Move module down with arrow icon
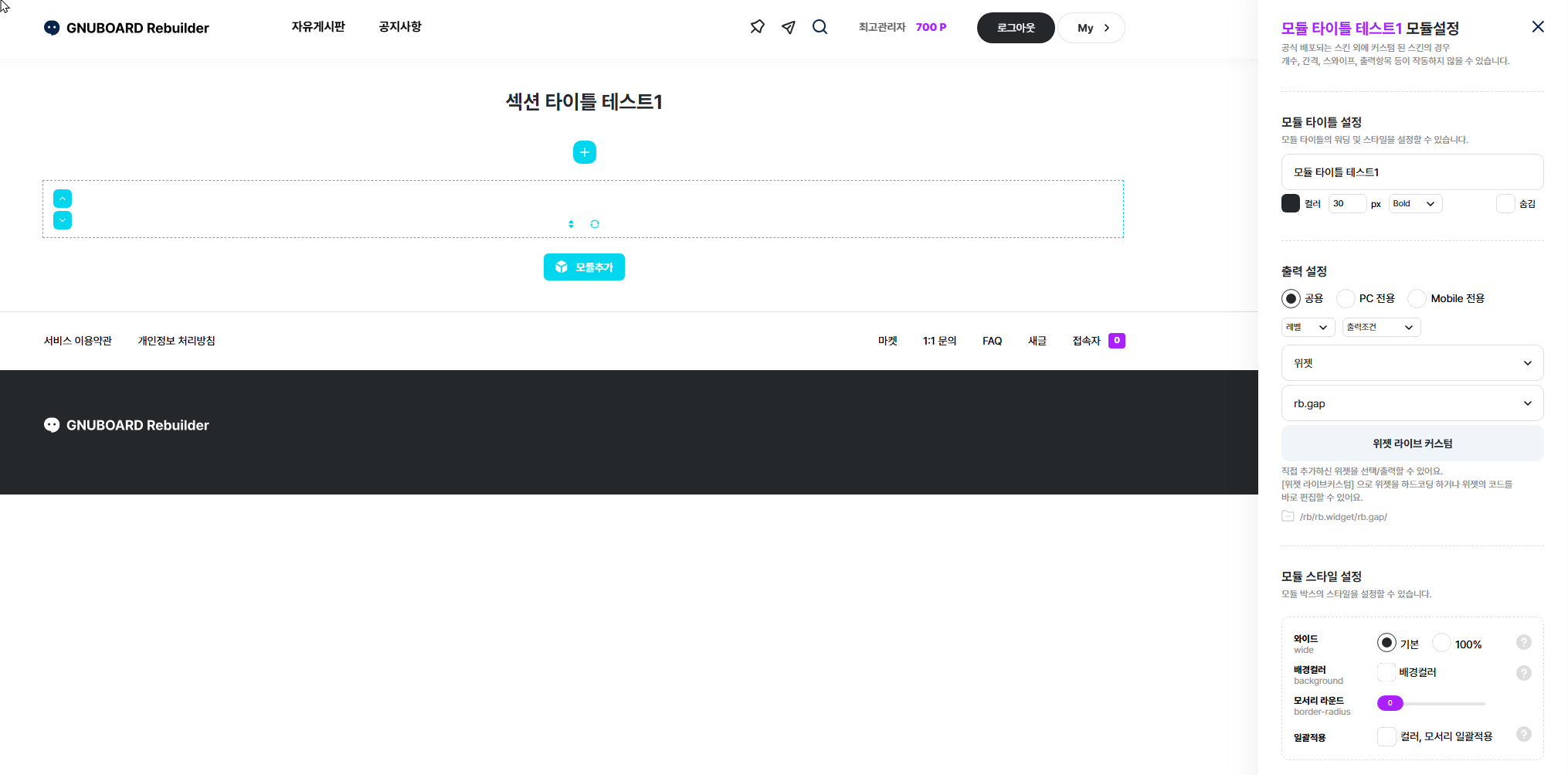The width and height of the screenshot is (1568, 775). click(63, 221)
